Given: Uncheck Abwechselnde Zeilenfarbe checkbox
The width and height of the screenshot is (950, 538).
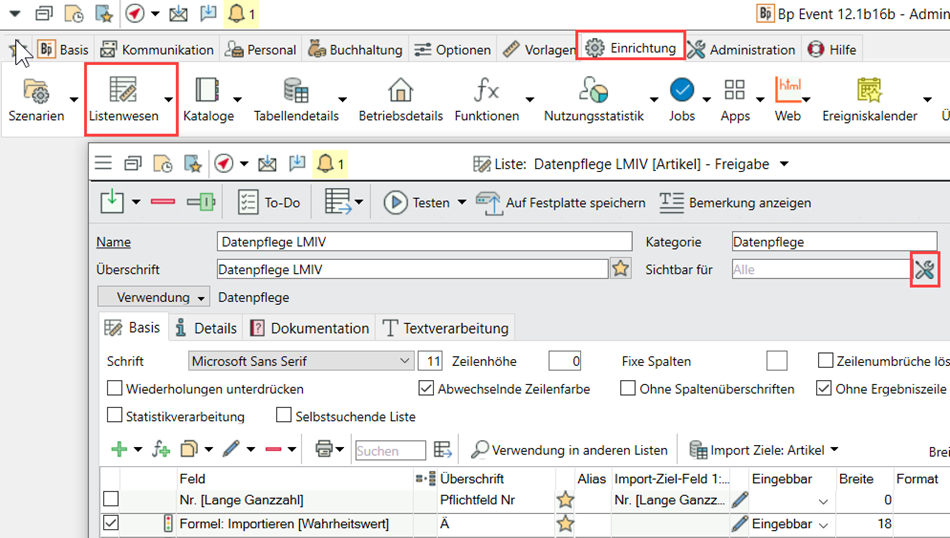Looking at the screenshot, I should point(426,389).
